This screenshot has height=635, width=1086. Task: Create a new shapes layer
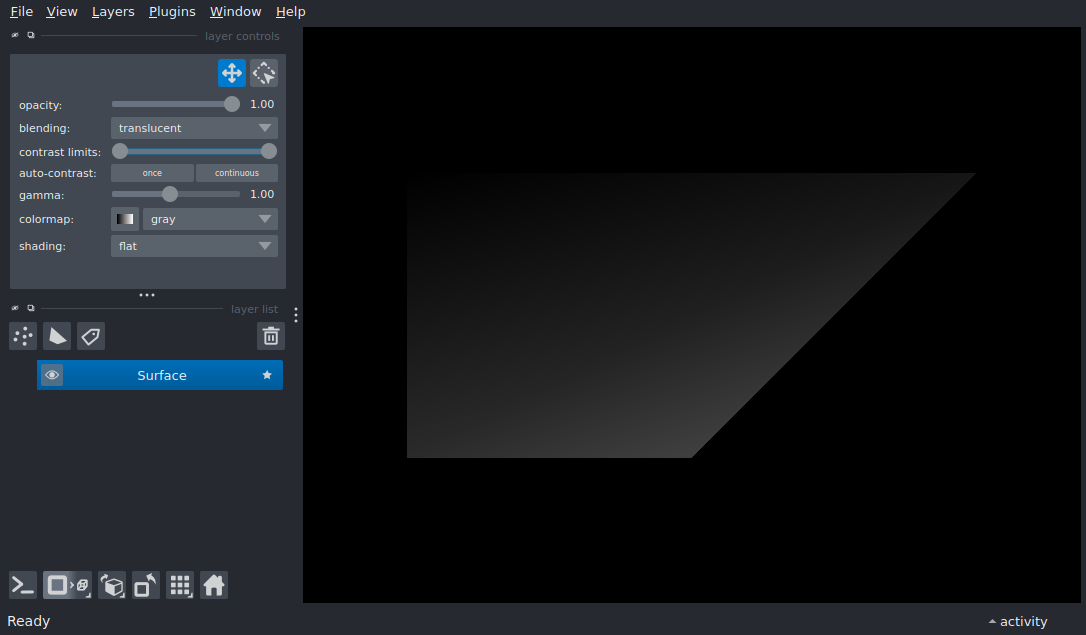pos(57,336)
